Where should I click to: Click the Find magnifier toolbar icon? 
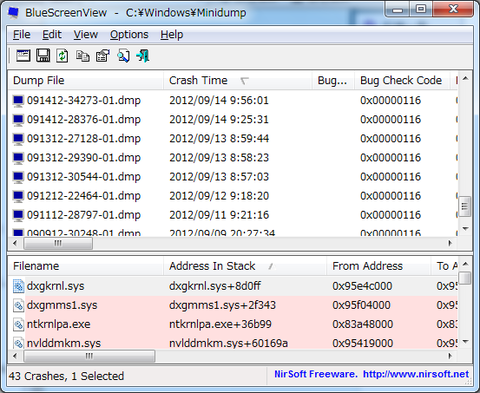[x=123, y=56]
